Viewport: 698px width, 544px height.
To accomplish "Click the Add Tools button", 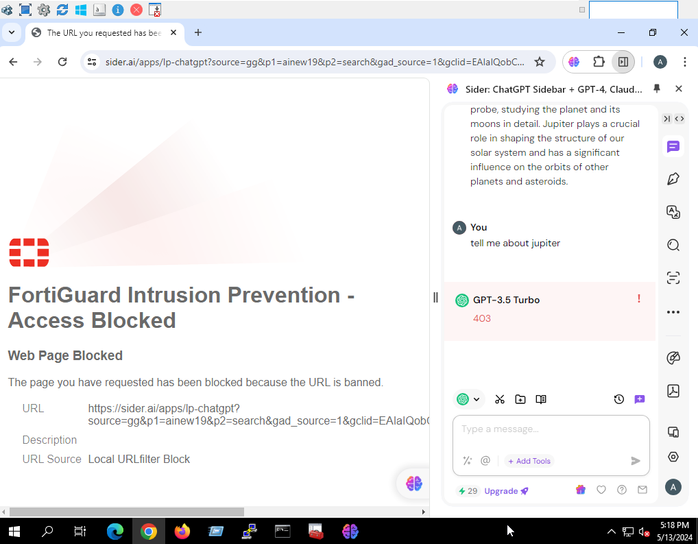I will pyautogui.click(x=529, y=461).
